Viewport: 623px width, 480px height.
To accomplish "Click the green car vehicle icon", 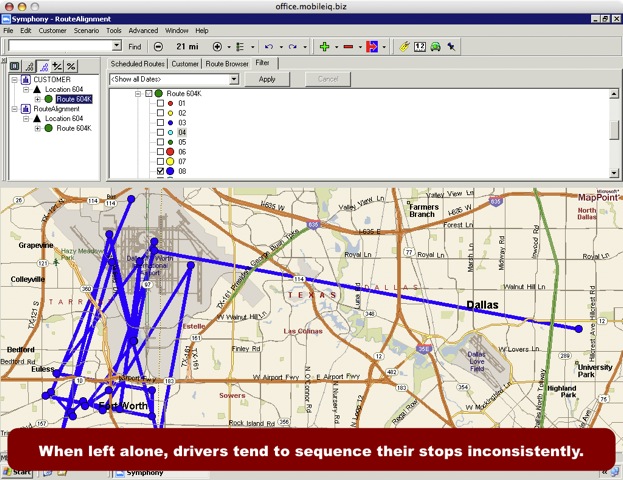I will click(435, 46).
